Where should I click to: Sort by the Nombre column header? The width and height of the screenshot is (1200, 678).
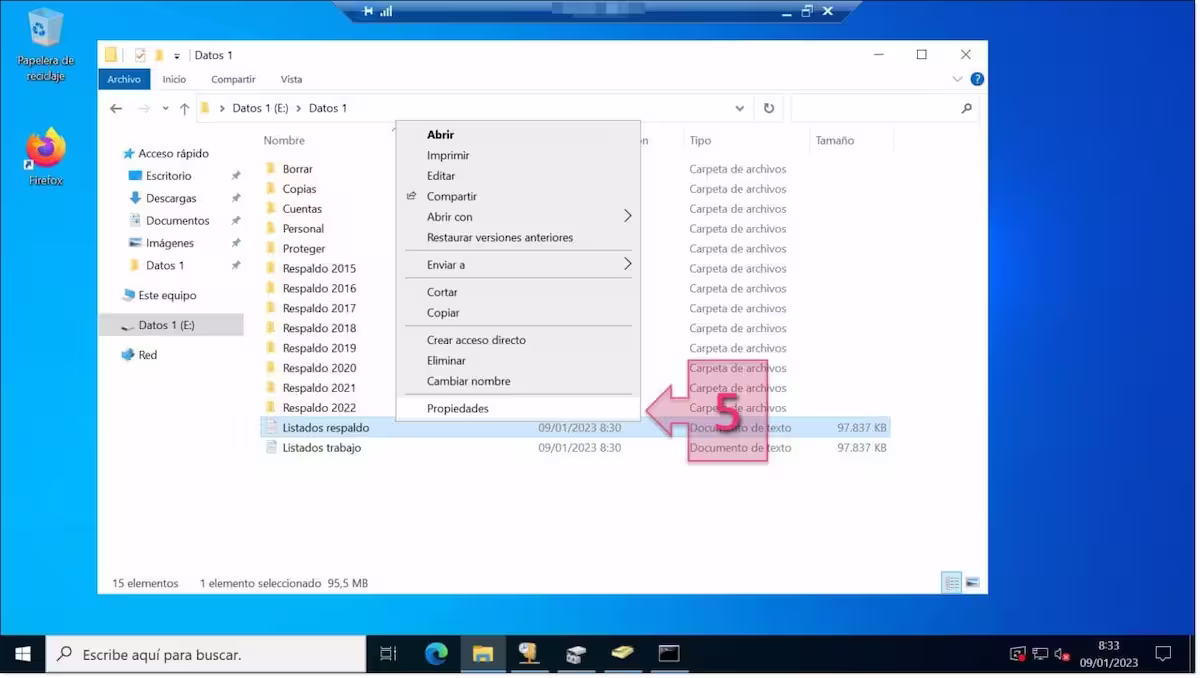coord(284,141)
